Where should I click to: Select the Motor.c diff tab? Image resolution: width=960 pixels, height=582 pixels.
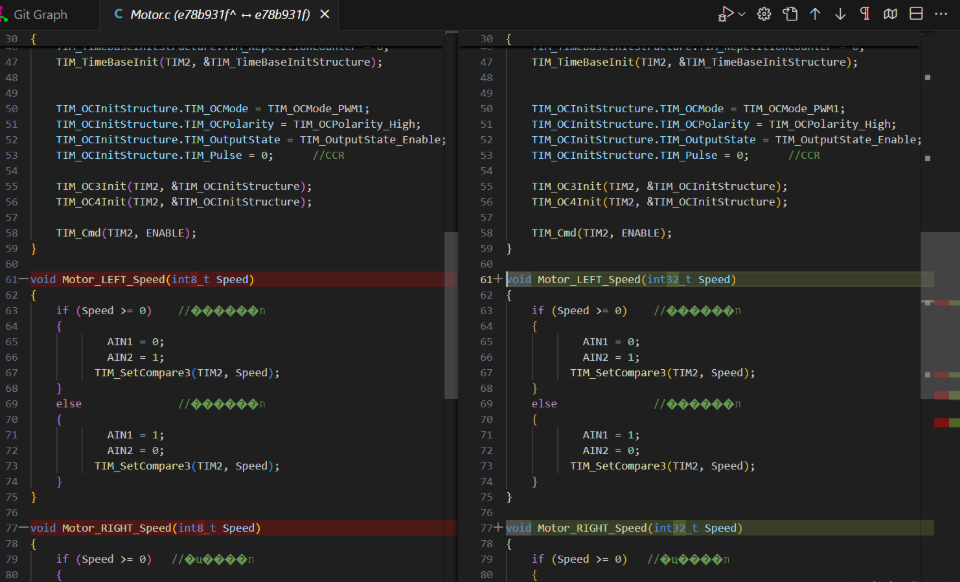(220, 15)
